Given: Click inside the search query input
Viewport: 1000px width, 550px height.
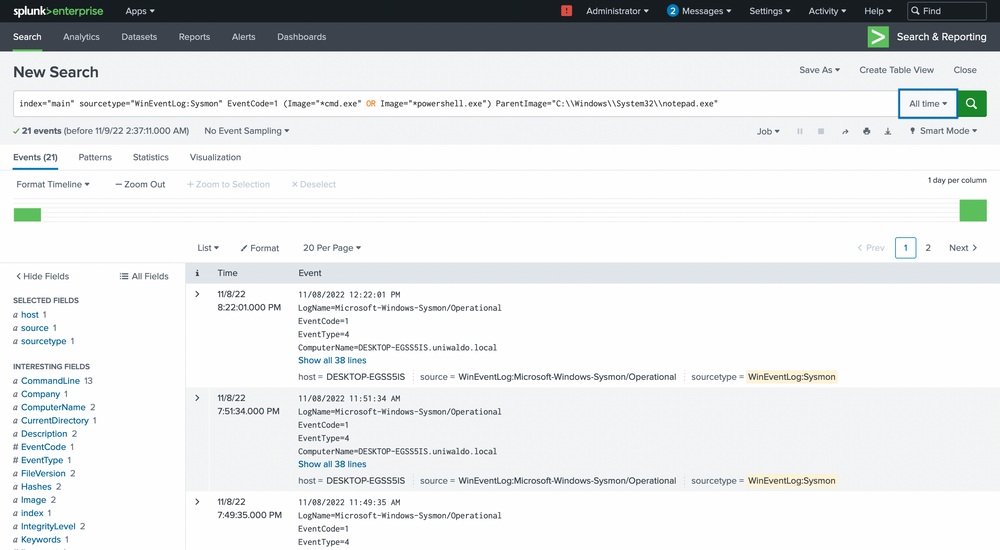Looking at the screenshot, I should [450, 104].
